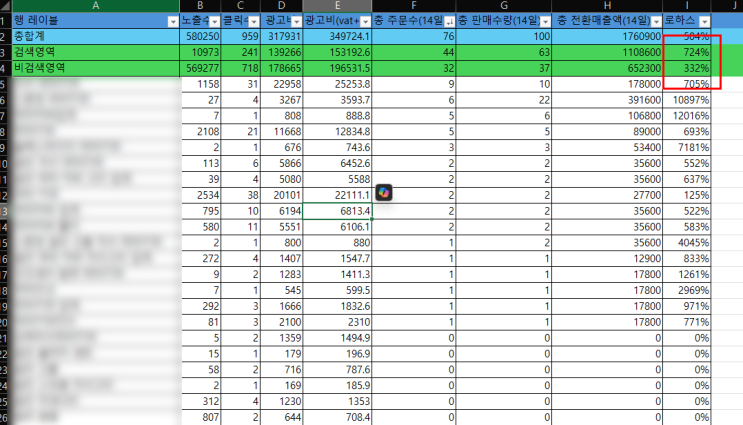The width and height of the screenshot is (743, 425).
Task: Click the cell showing 317931
Action: pyautogui.click(x=281, y=36)
